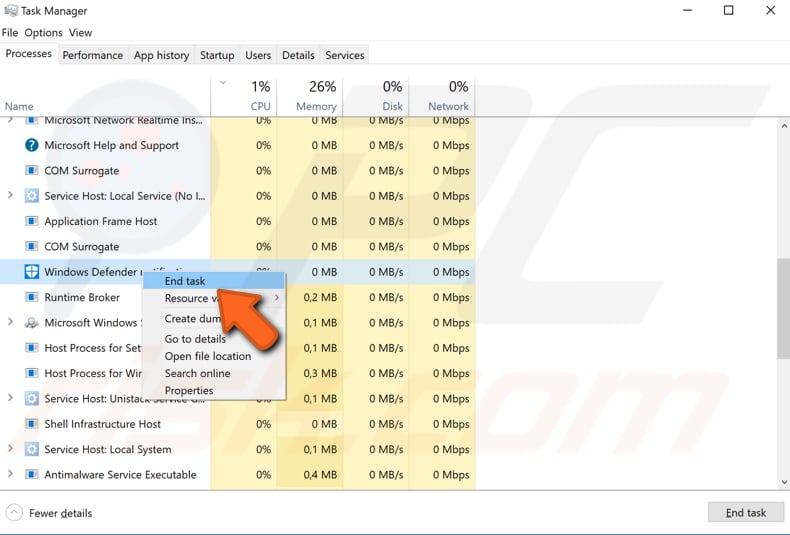Sort by the Memory column header

point(310,96)
